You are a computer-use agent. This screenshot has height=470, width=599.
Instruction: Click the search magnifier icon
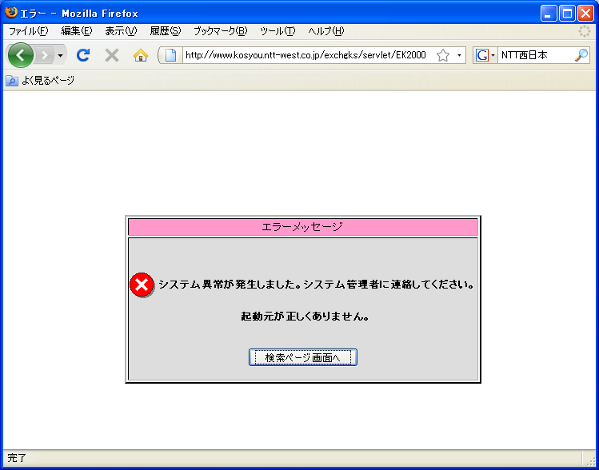coord(581,55)
